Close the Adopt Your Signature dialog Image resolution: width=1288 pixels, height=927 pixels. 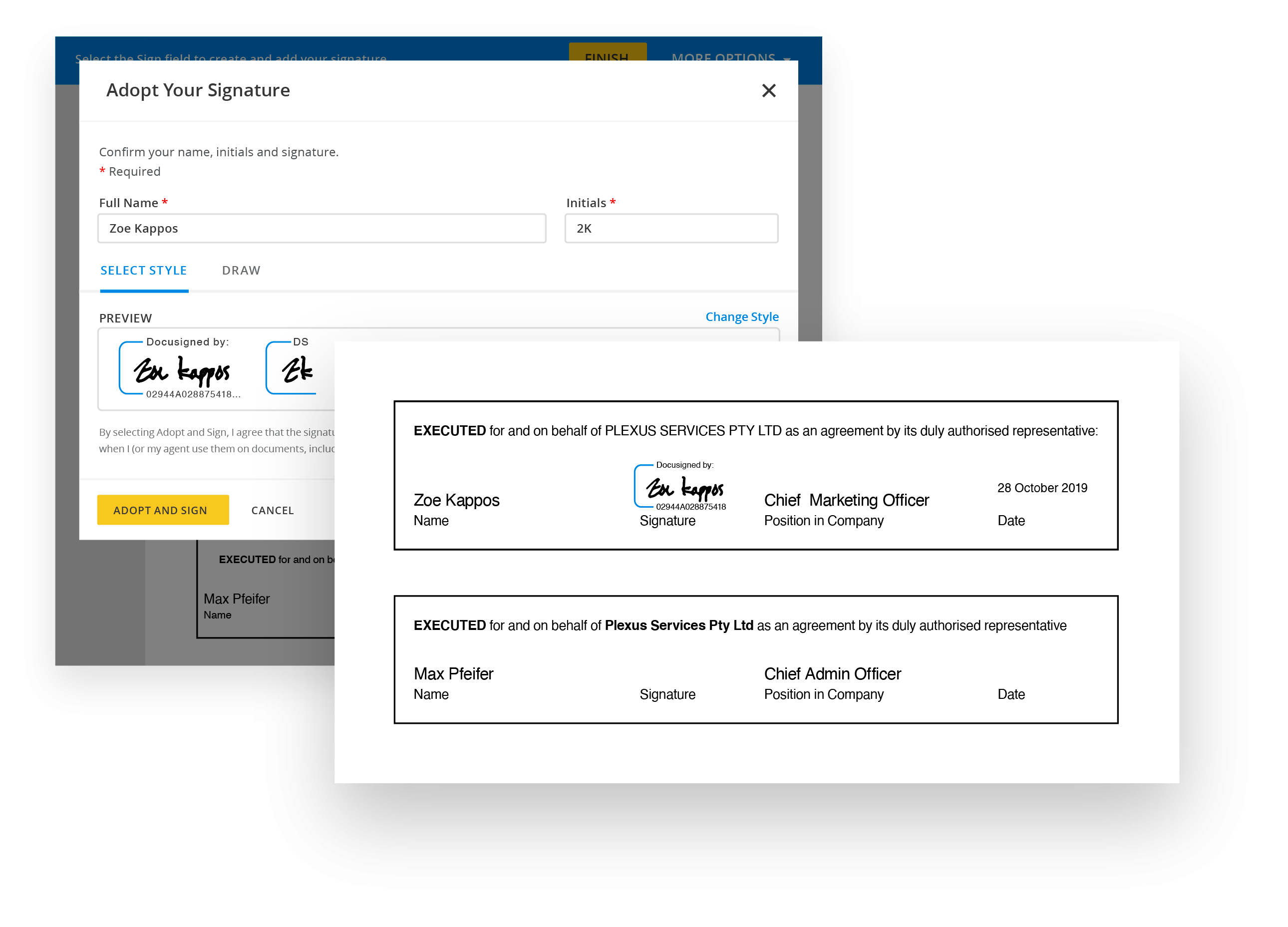pos(768,90)
